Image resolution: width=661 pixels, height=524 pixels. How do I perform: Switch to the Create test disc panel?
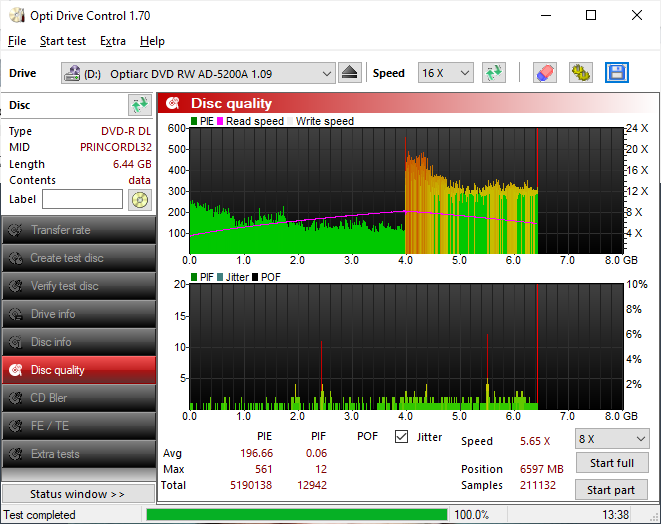[x=79, y=258]
